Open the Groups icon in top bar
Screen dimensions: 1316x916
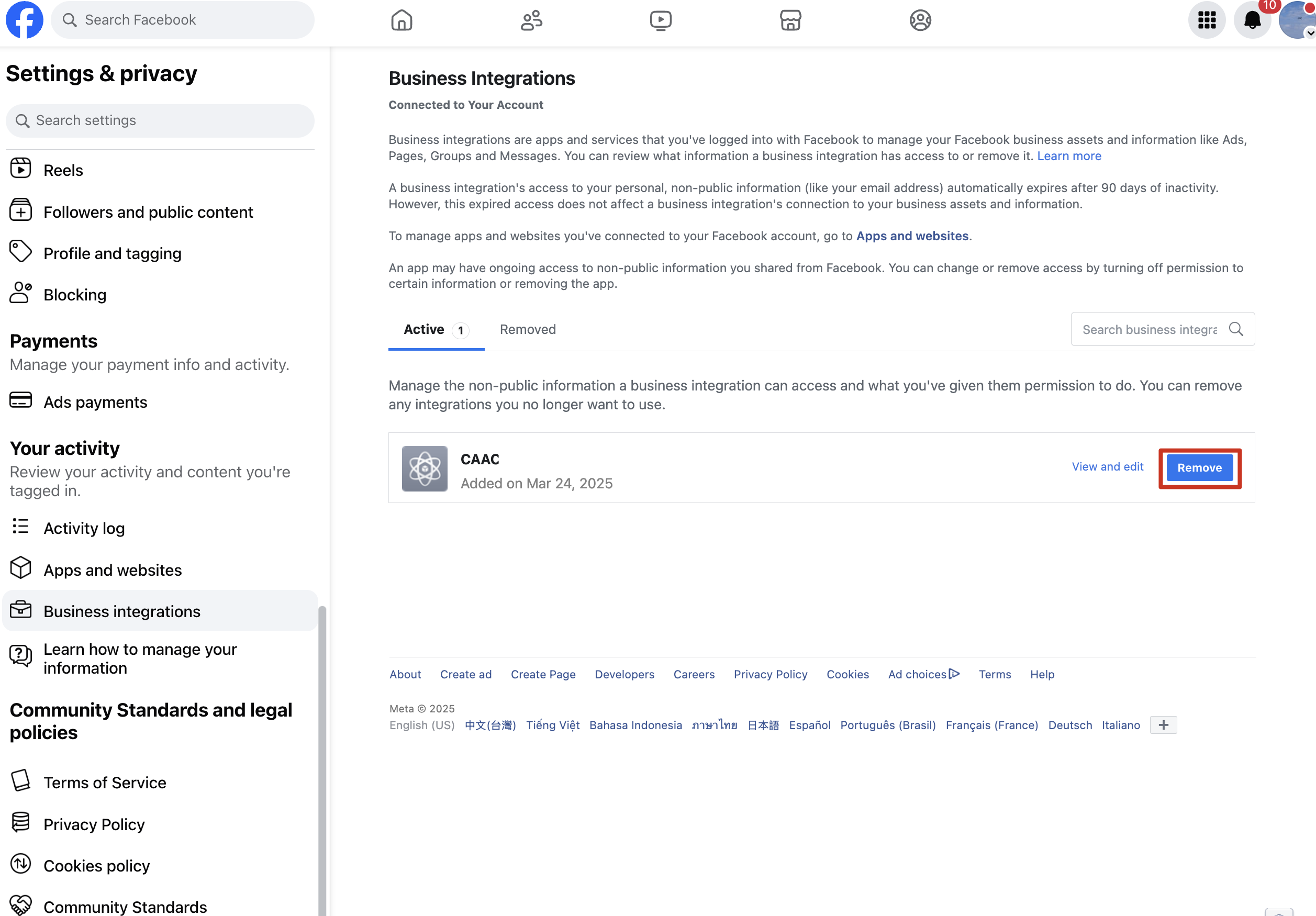[x=920, y=20]
